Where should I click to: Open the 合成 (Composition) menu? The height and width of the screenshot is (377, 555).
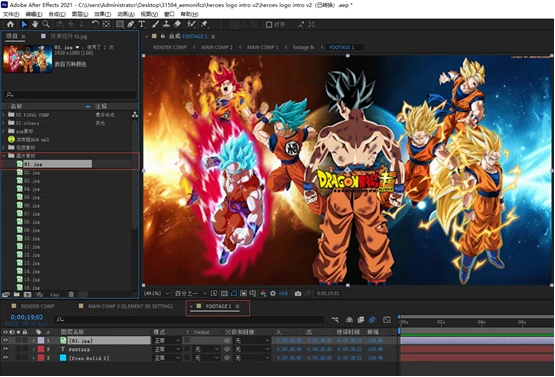[57, 14]
